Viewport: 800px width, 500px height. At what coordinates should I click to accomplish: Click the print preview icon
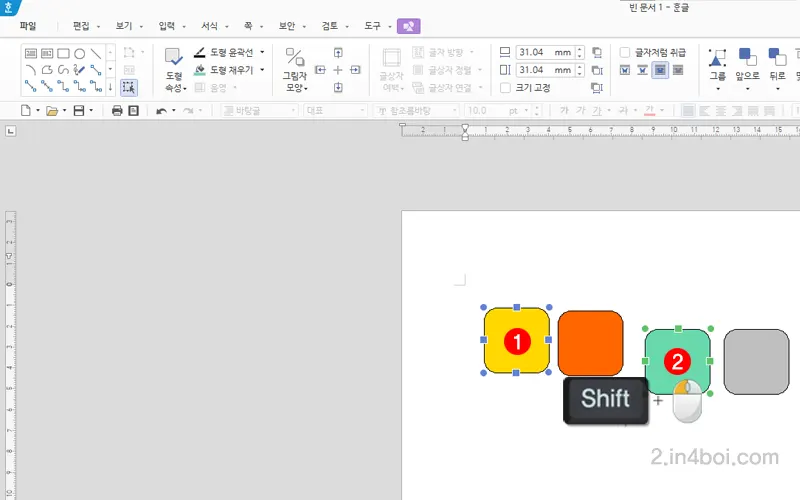click(133, 110)
